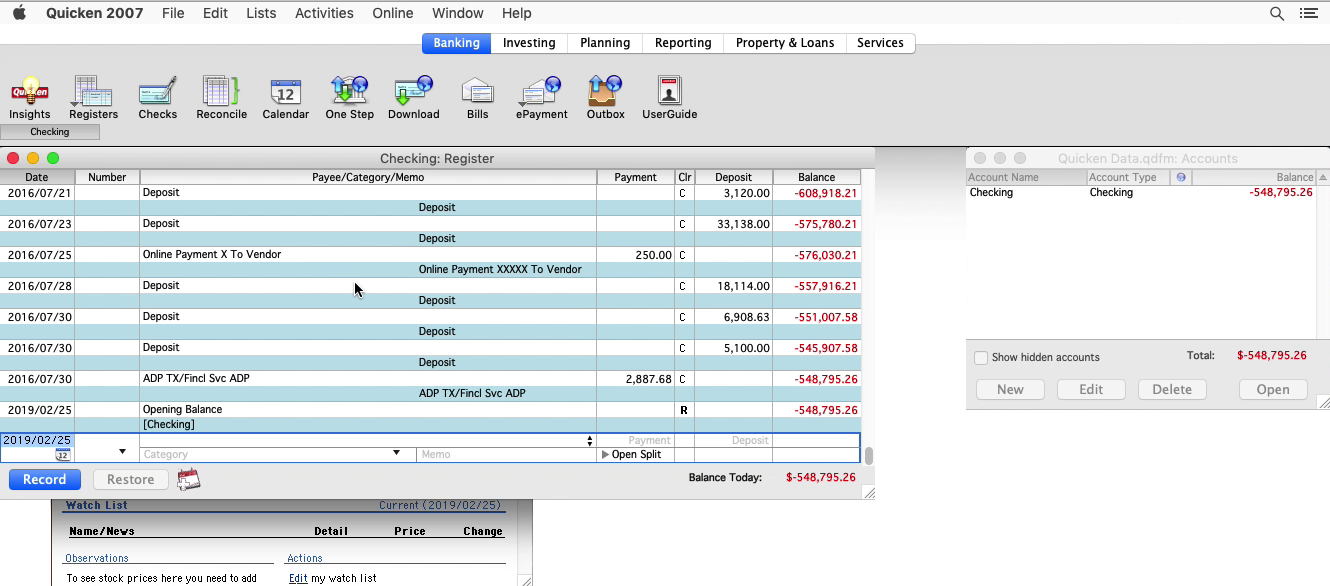Viewport: 1330px width, 586px height.
Task: Open the ePayment toolbar icon
Action: [x=541, y=98]
